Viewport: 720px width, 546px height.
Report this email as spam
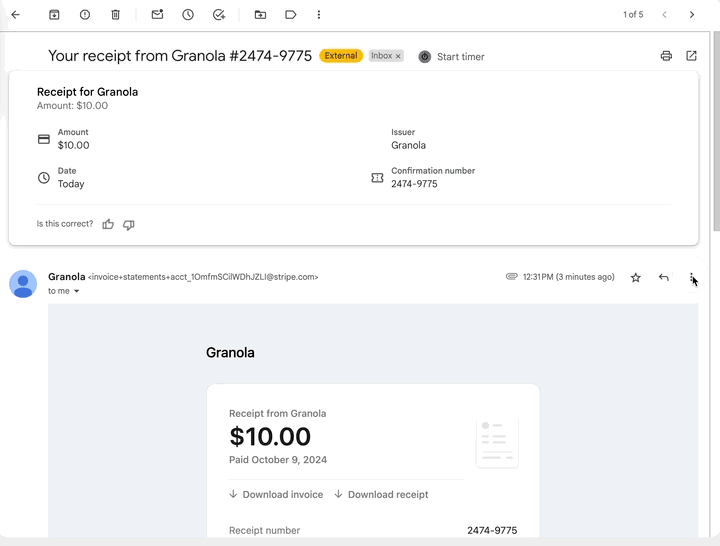tap(85, 15)
